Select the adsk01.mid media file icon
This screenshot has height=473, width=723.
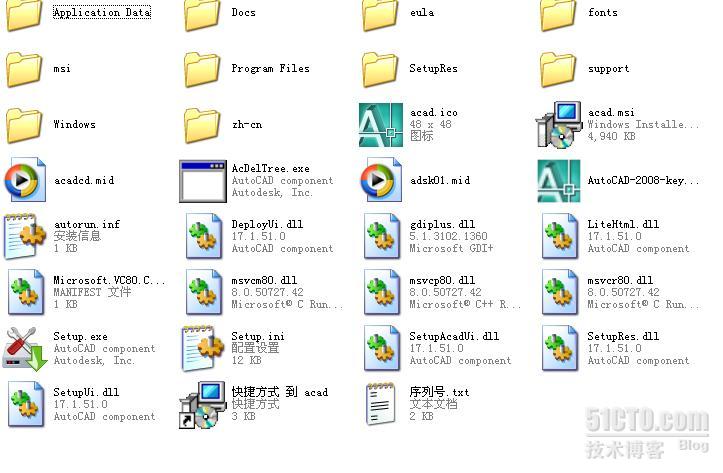tap(381, 180)
